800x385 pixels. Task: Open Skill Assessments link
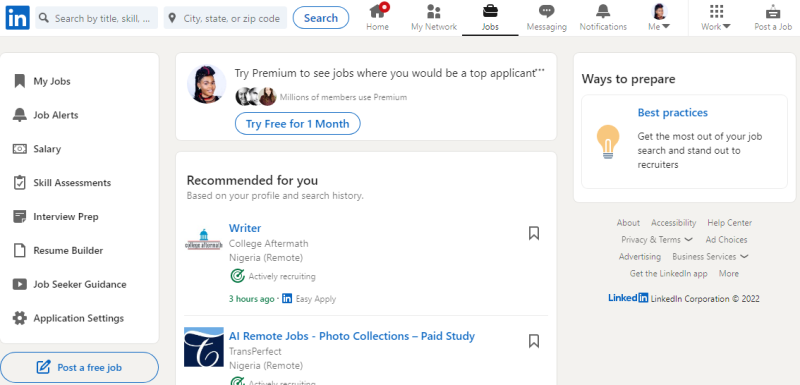pos(72,183)
